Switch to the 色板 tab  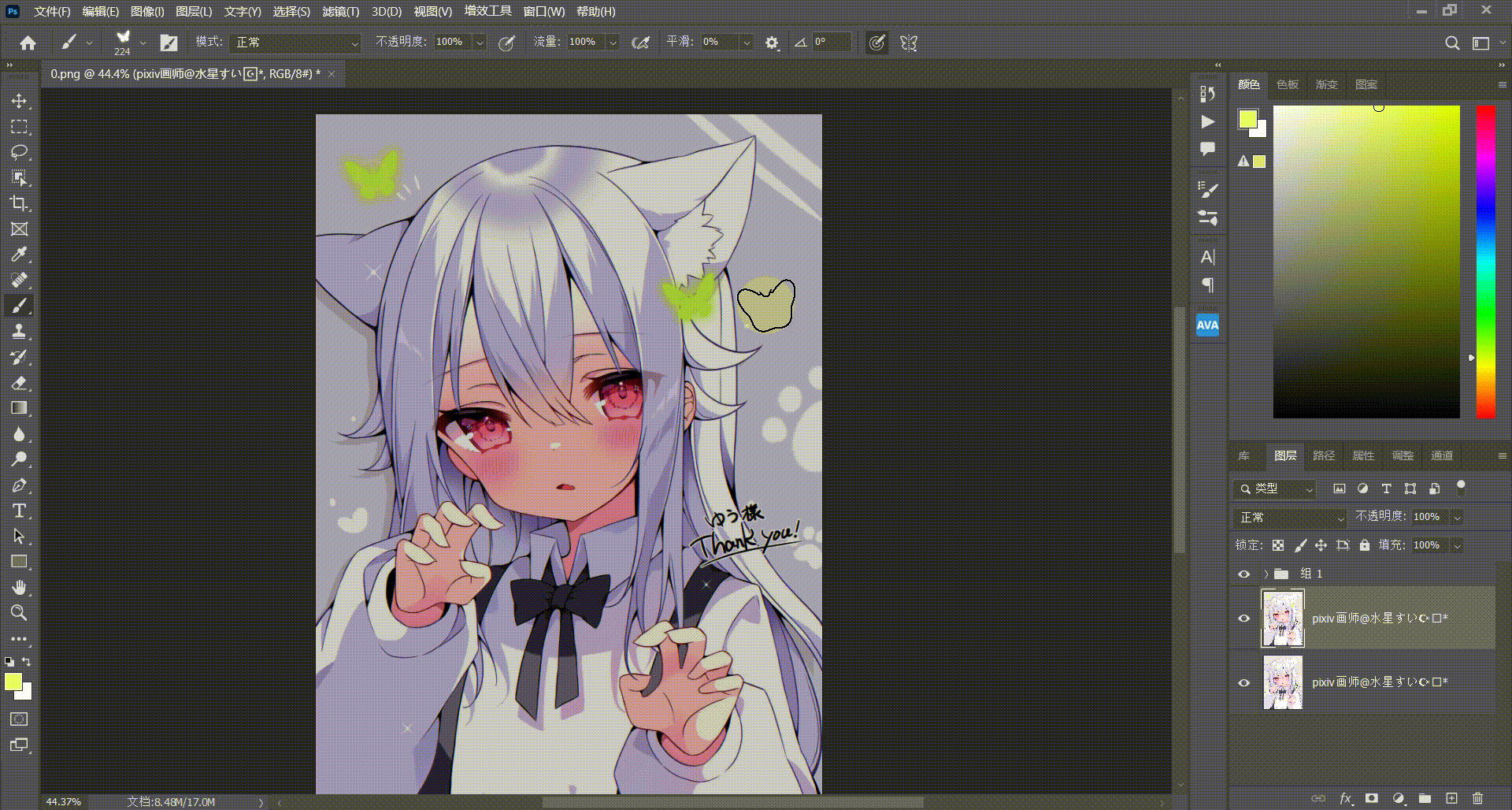pos(1288,84)
